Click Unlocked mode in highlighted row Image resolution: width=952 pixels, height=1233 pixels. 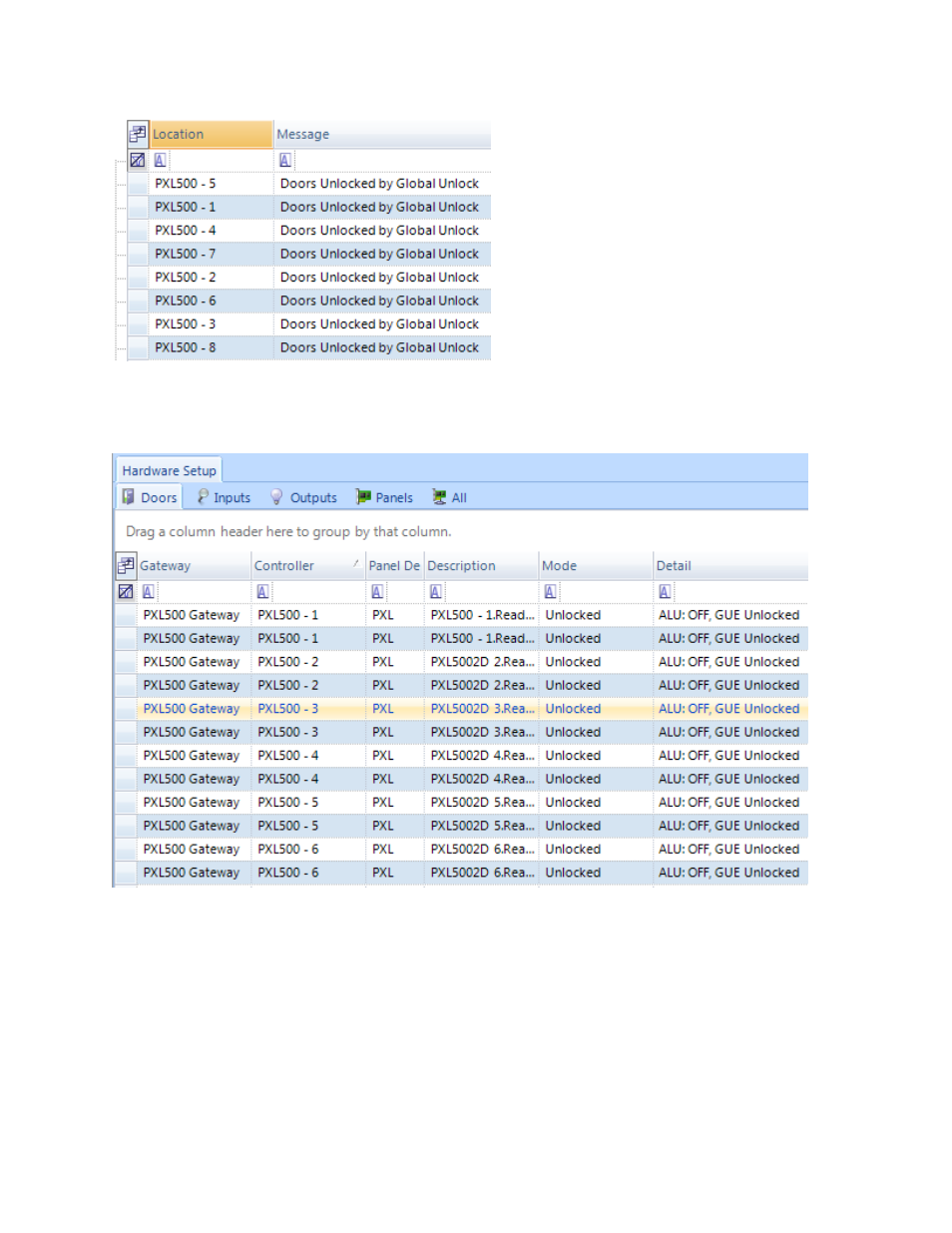(596, 709)
